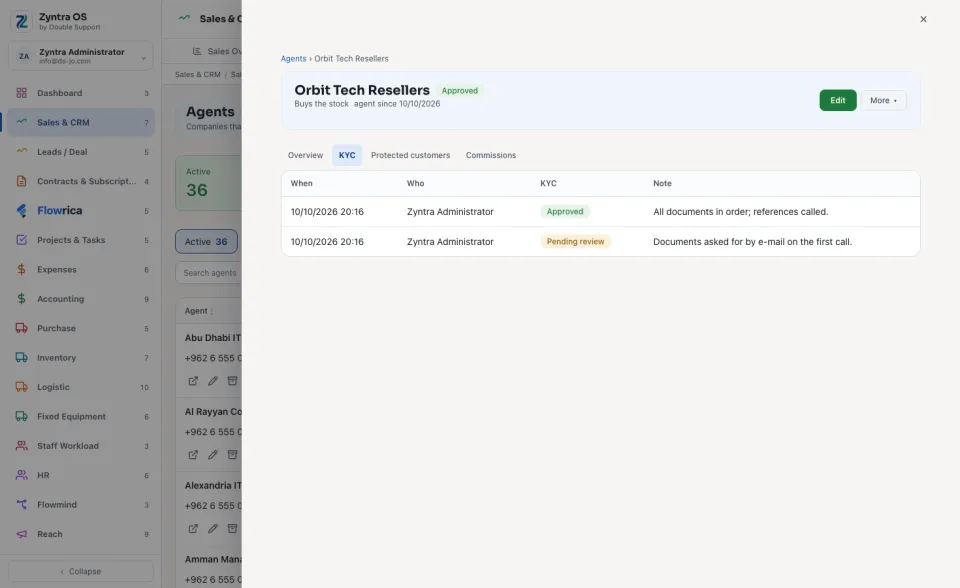Screen dimensions: 960x588
Task: Switch to the Overview tab
Action: click(x=306, y=156)
